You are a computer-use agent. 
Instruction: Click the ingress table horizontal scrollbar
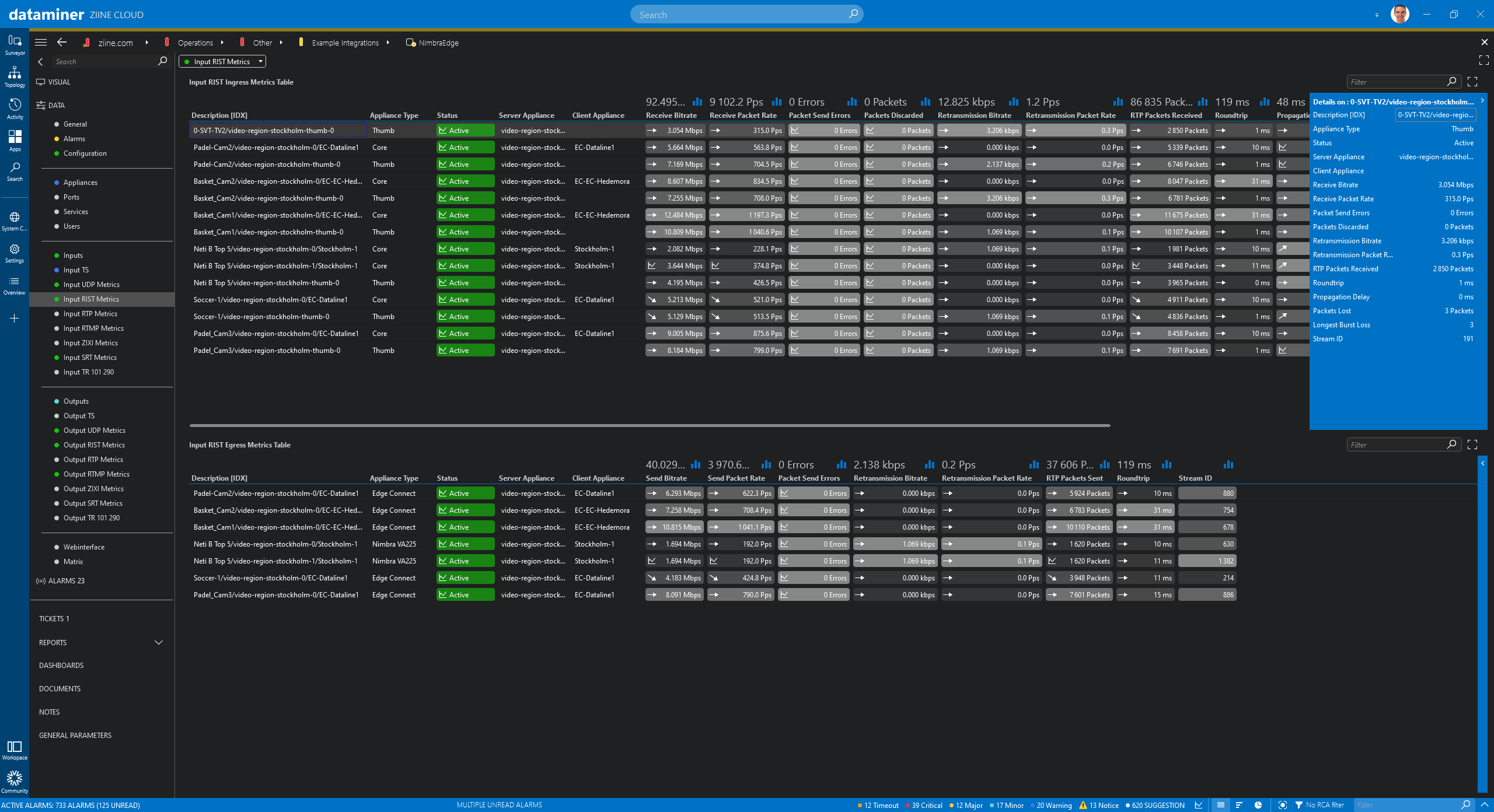pos(650,426)
